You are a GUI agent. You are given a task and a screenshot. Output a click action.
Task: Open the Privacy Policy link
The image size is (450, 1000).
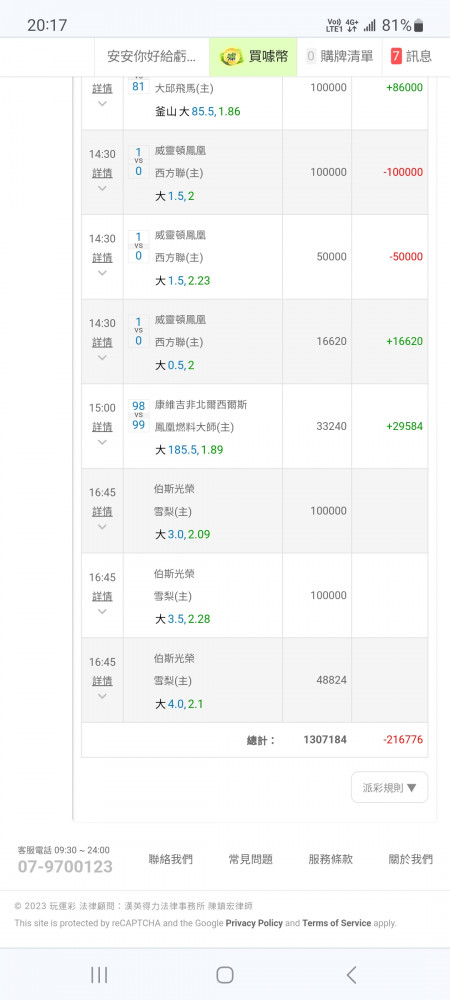point(254,923)
